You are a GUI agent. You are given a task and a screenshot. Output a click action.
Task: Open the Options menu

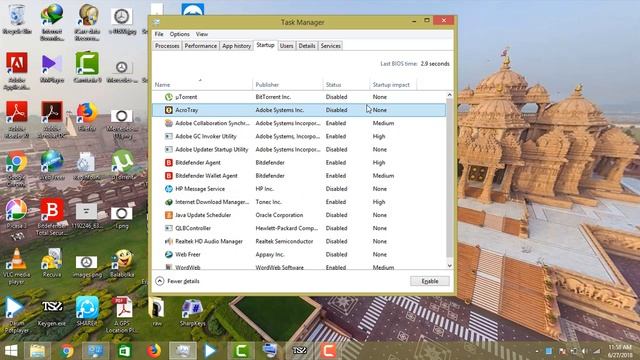[x=180, y=34]
